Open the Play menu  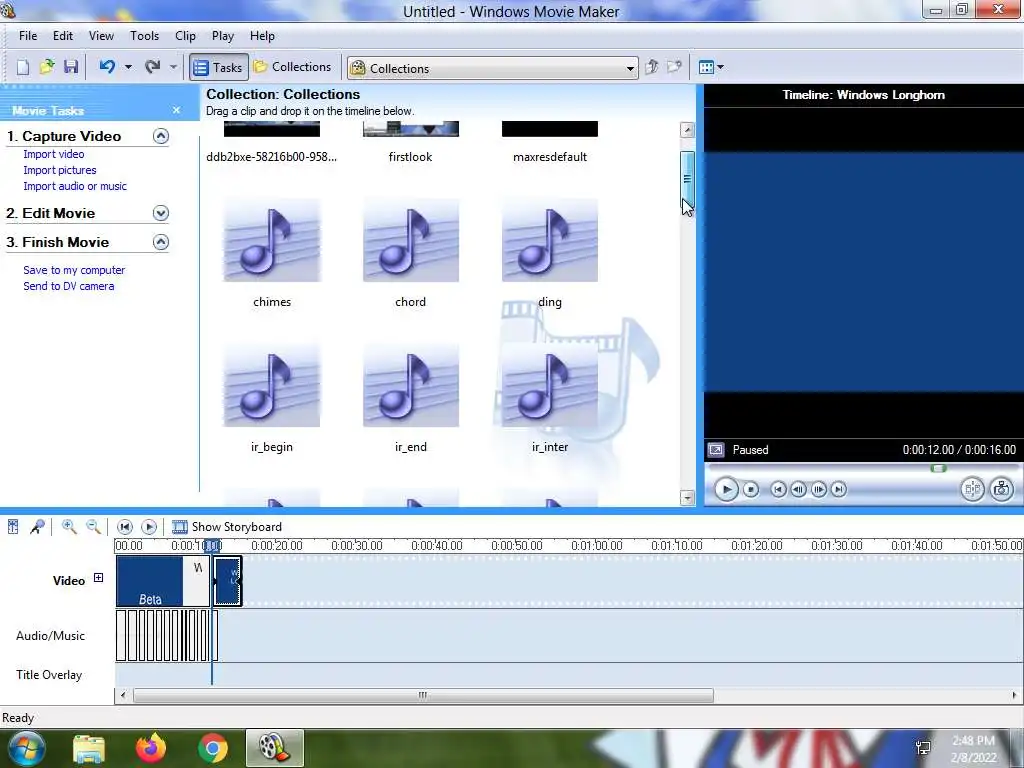[223, 36]
